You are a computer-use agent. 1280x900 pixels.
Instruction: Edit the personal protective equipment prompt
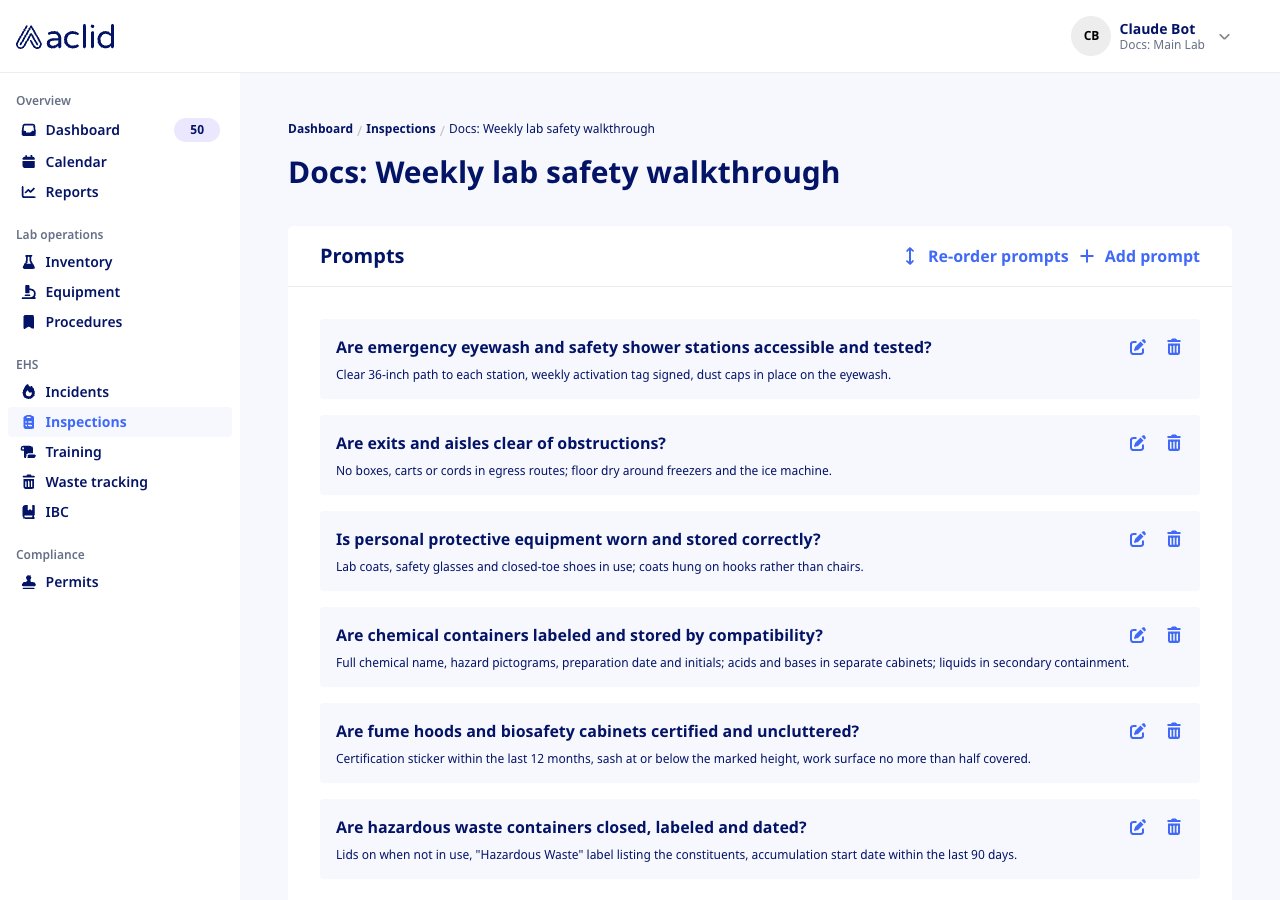click(1138, 539)
